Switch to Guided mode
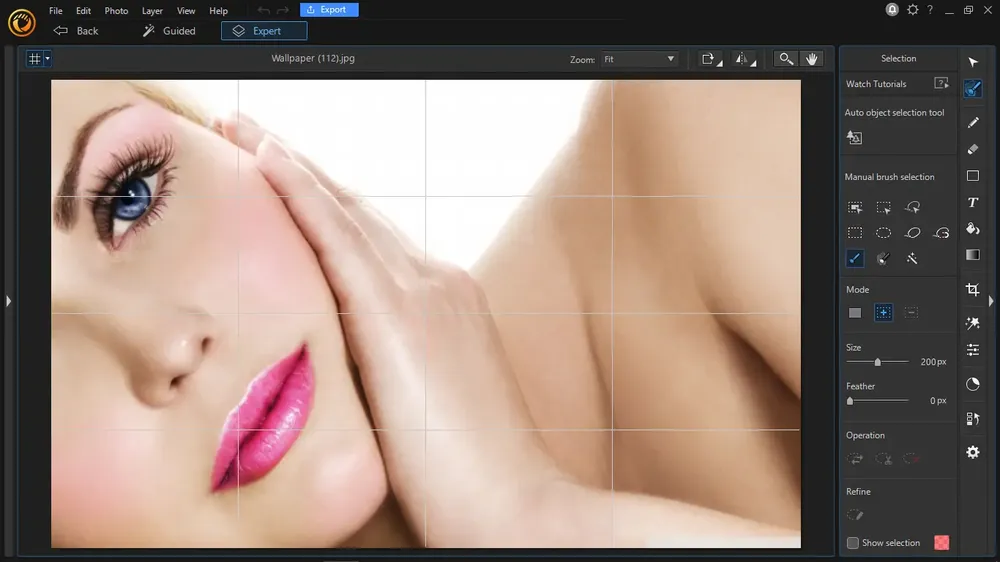 pyautogui.click(x=169, y=31)
